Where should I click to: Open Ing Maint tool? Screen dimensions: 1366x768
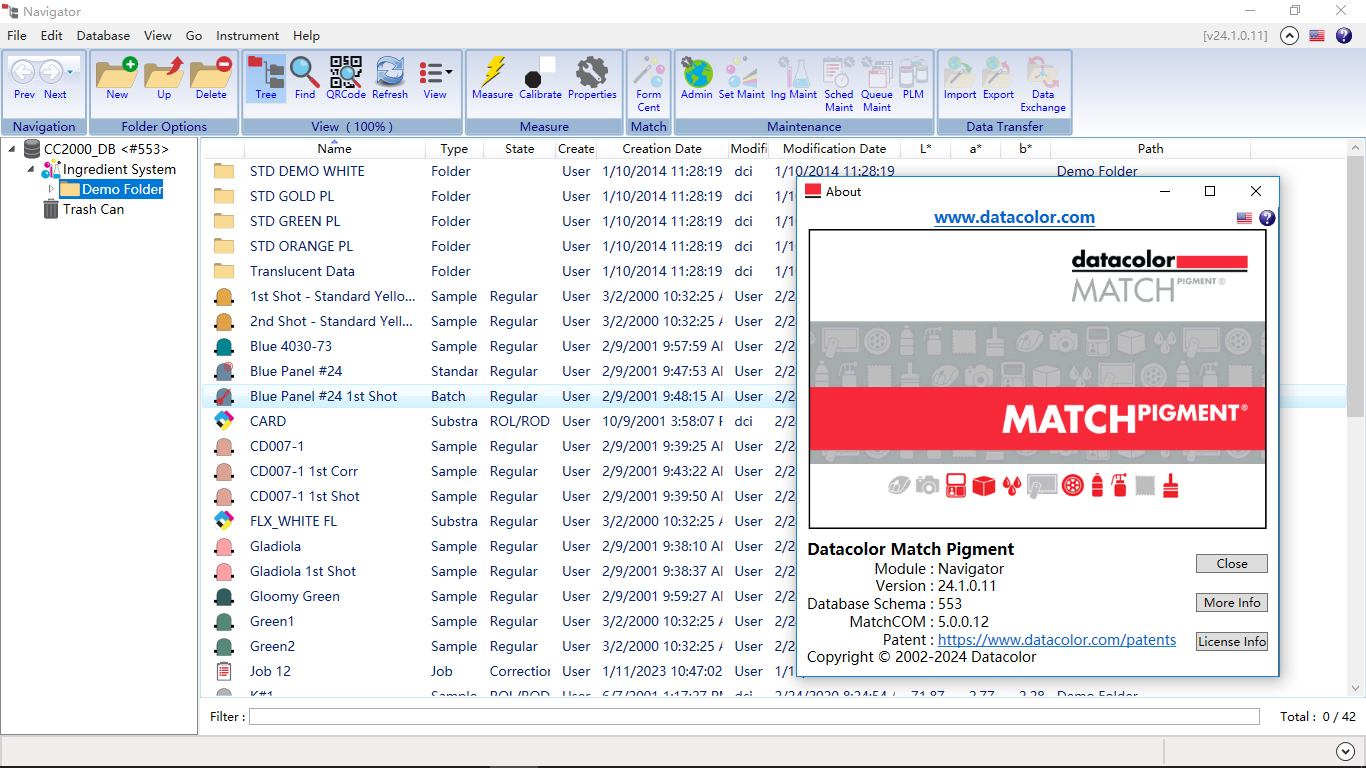[x=794, y=79]
